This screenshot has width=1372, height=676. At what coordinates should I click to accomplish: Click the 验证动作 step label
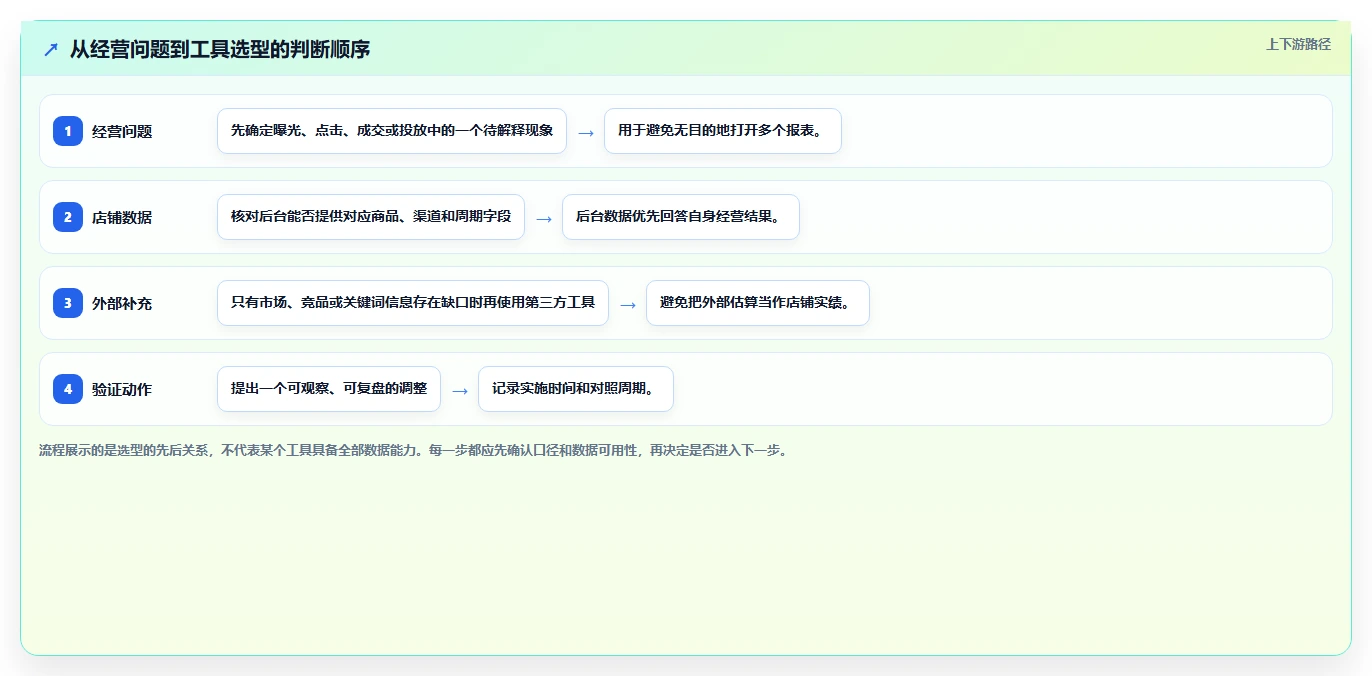[x=122, y=389]
